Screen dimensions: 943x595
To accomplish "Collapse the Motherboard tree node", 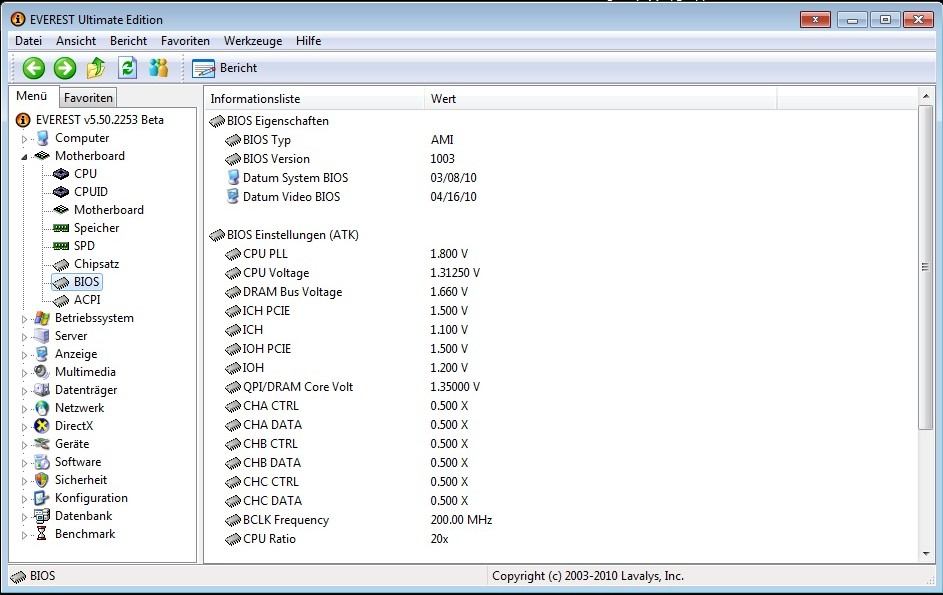I will pyautogui.click(x=24, y=156).
